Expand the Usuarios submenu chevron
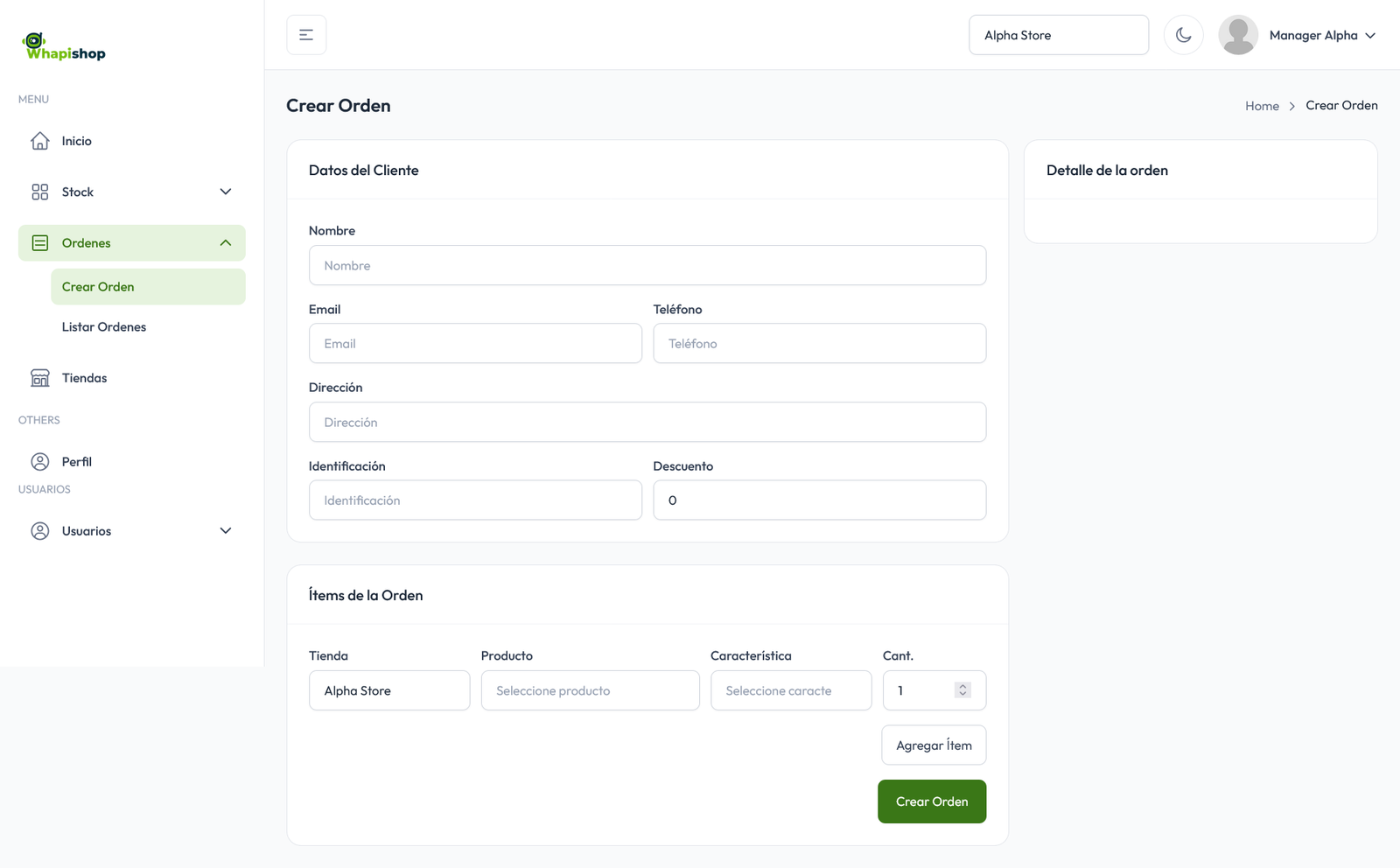The image size is (1400, 868). coord(226,531)
